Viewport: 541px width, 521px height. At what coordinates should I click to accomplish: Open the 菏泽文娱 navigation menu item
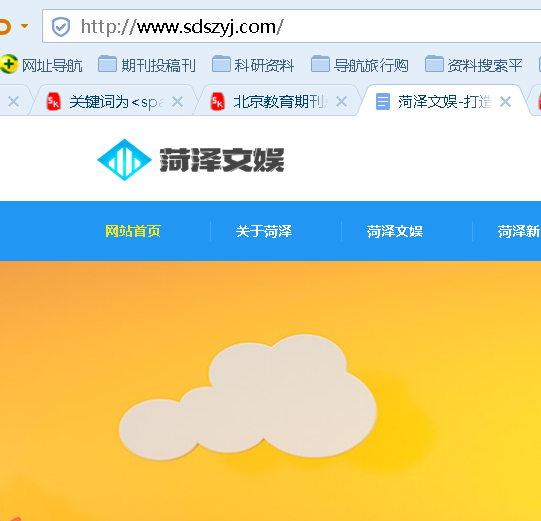click(x=395, y=231)
